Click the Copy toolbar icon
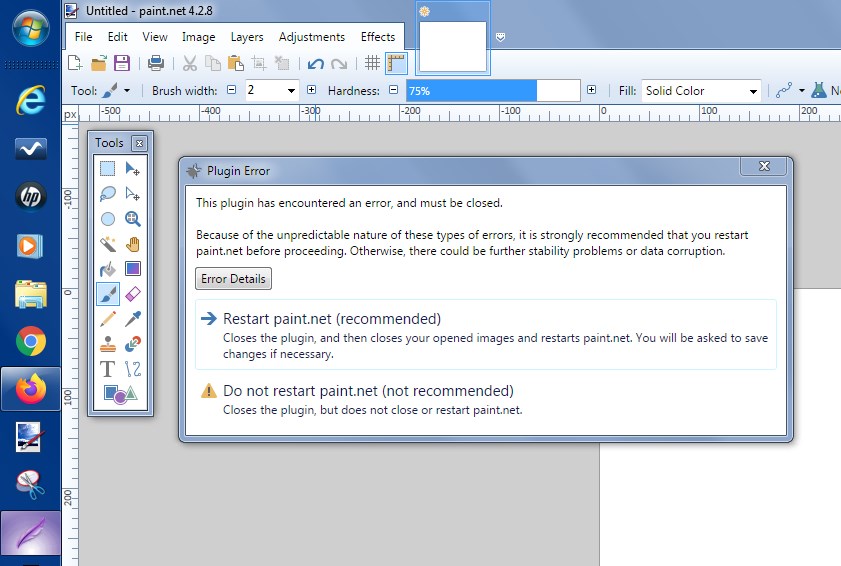This screenshot has width=841, height=566. (213, 63)
